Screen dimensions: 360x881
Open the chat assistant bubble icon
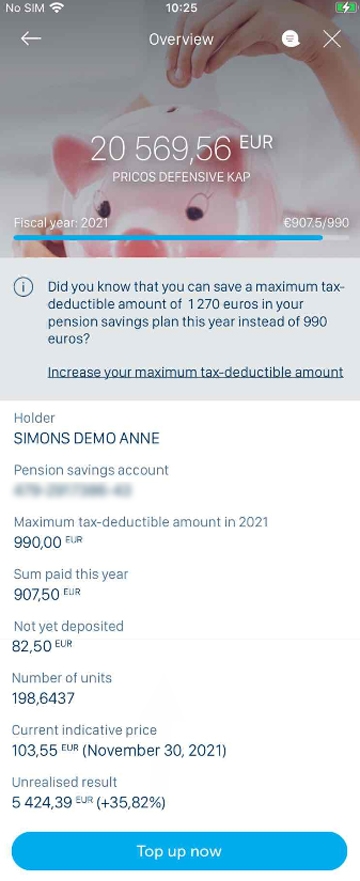tap(290, 39)
